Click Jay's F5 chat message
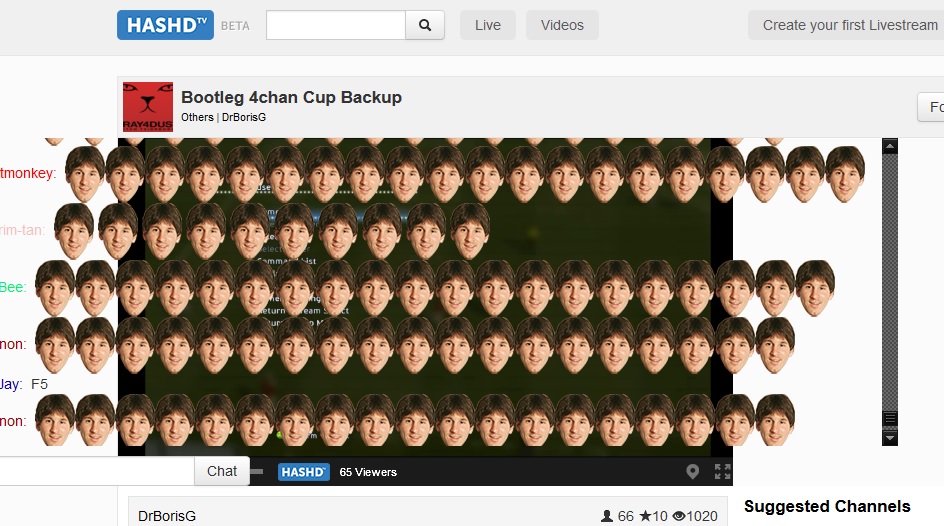 [x=39, y=384]
